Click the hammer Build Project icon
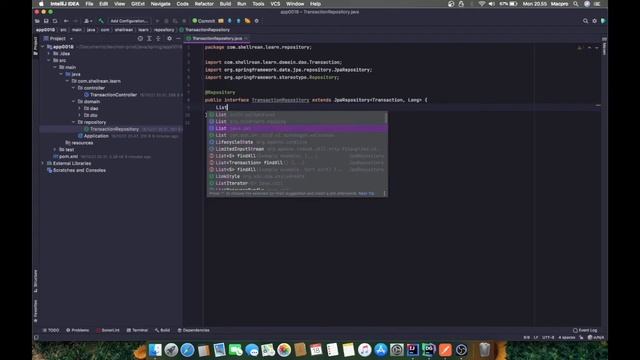This screenshot has height=360, width=640. tap(101, 21)
